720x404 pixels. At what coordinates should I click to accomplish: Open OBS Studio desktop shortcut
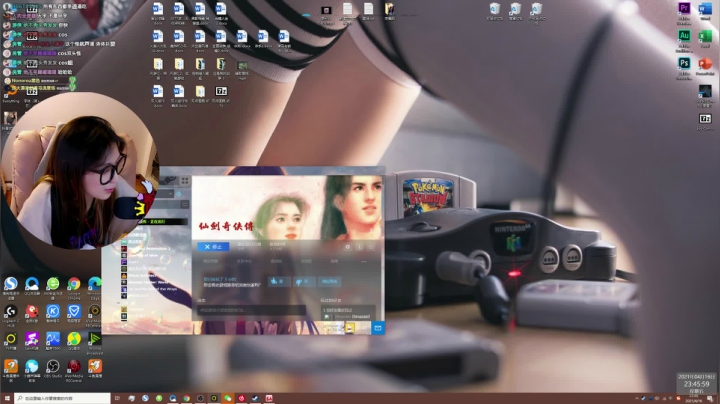pyautogui.click(x=53, y=370)
